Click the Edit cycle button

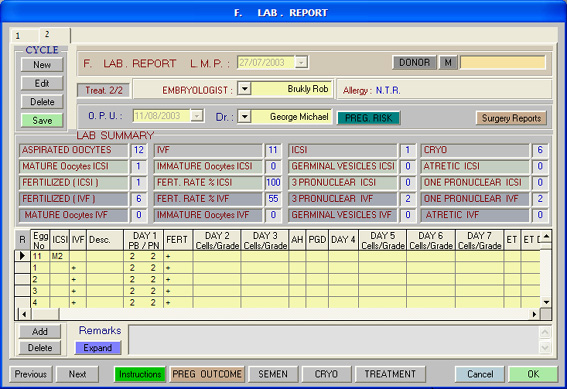click(x=42, y=84)
